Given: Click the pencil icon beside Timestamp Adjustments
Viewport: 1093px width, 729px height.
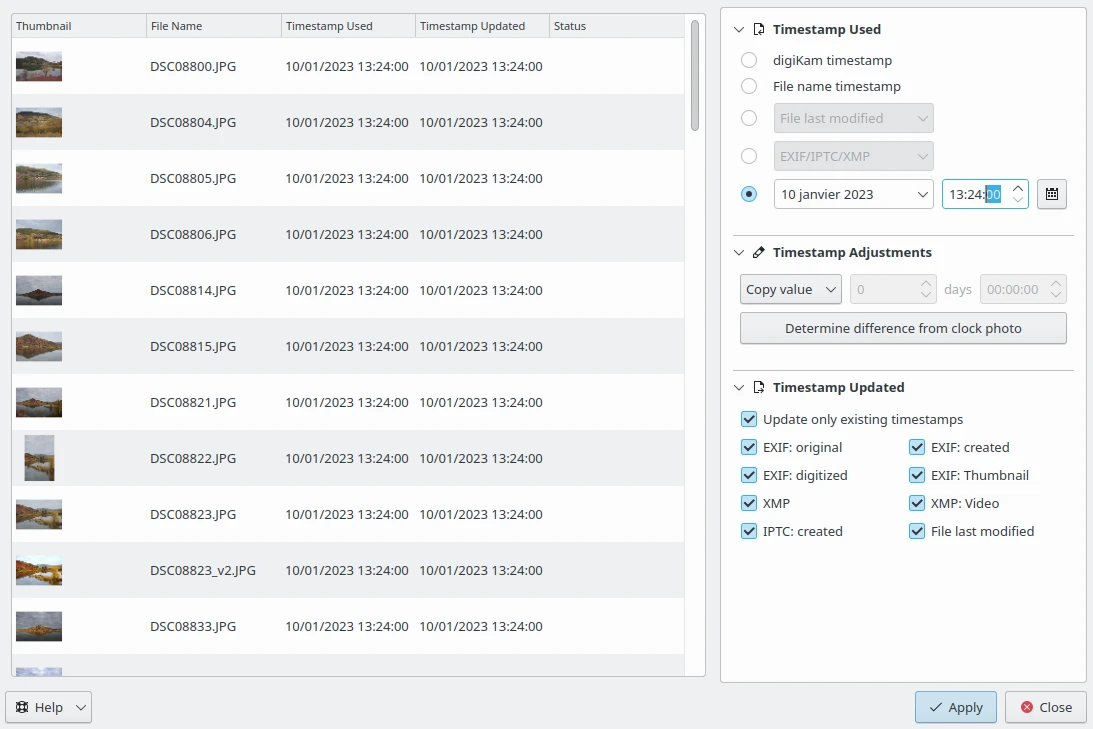Looking at the screenshot, I should 759,253.
